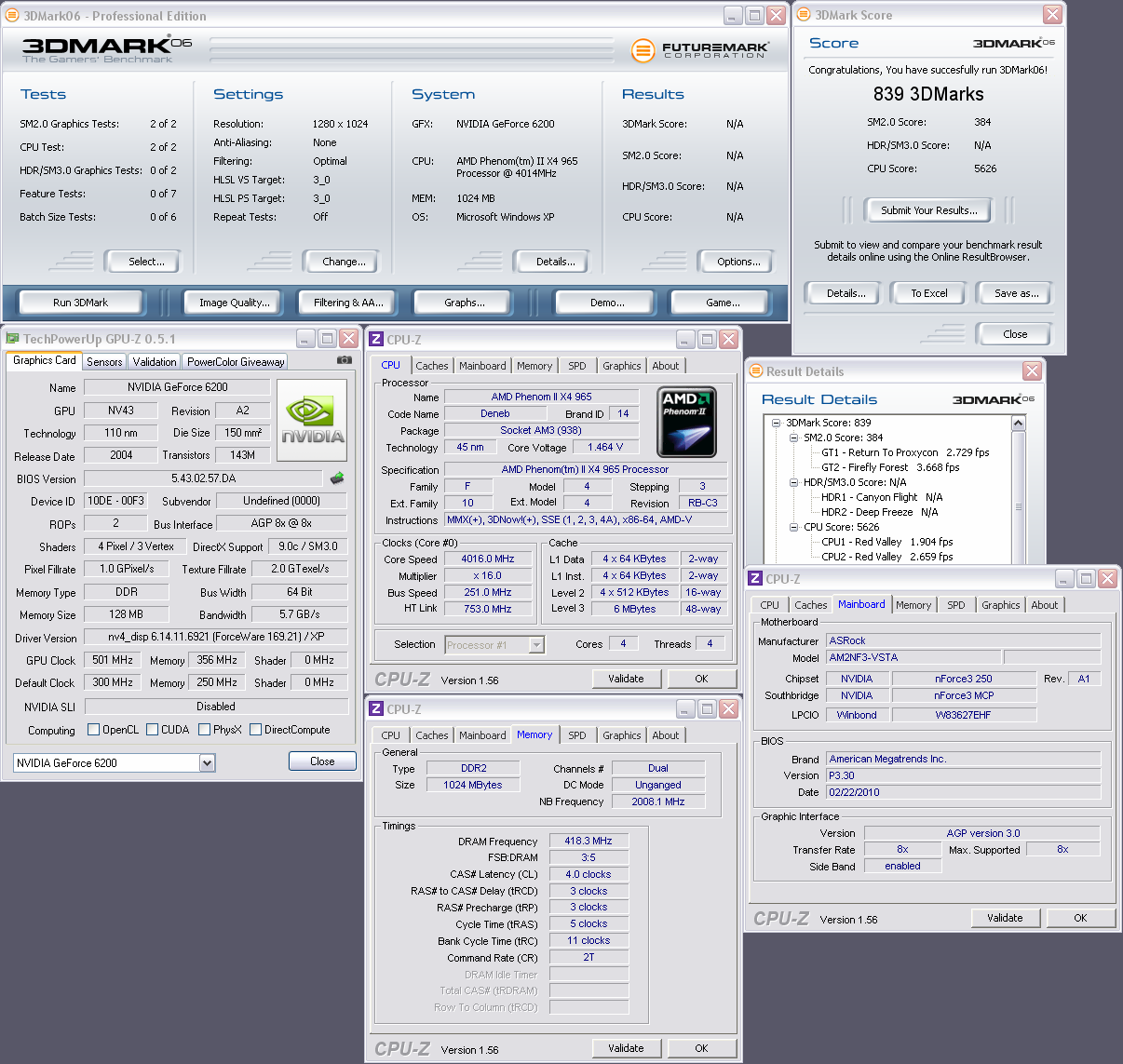The image size is (1123, 1064).
Task: Click the 3DMark06 title bar icon
Action: pyautogui.click(x=12, y=16)
